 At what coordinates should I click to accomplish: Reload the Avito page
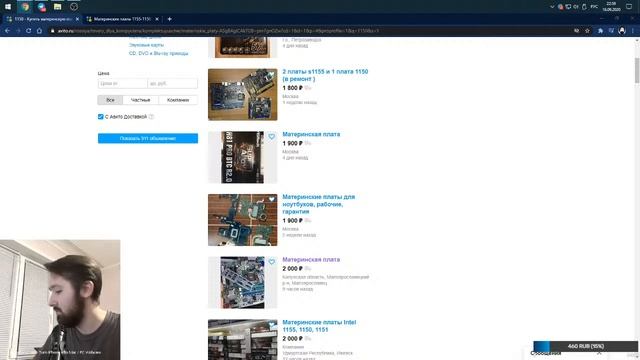tap(28, 31)
